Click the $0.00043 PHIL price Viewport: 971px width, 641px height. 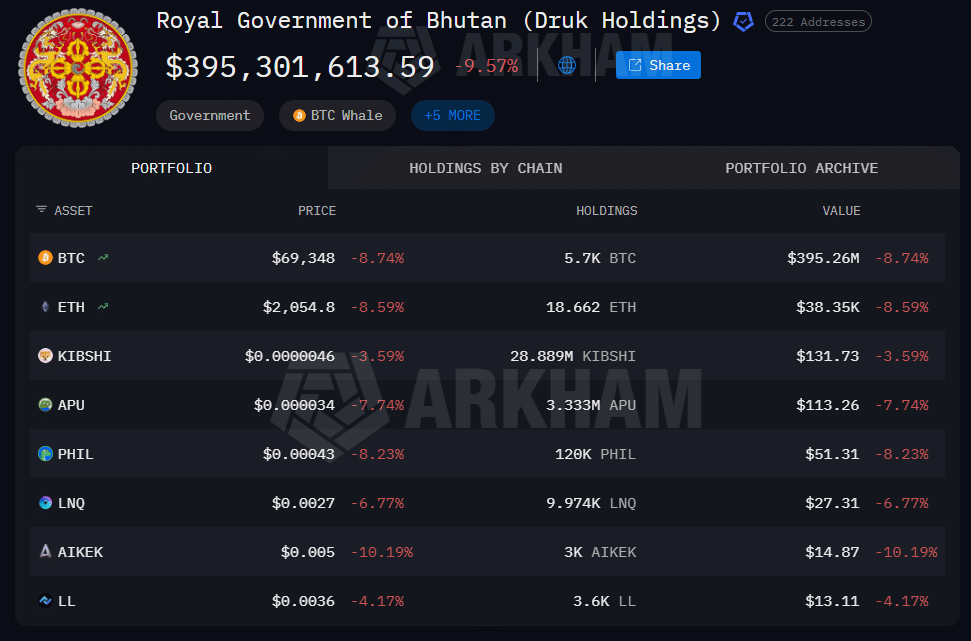pos(299,454)
